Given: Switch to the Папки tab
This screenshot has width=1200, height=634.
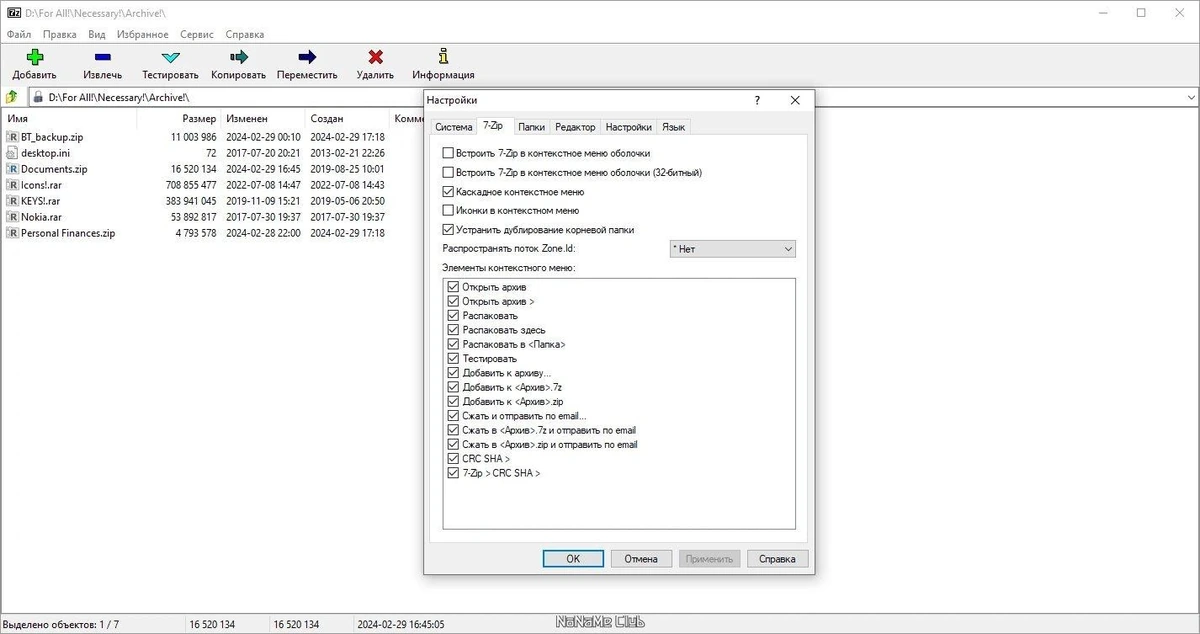Looking at the screenshot, I should pos(532,127).
